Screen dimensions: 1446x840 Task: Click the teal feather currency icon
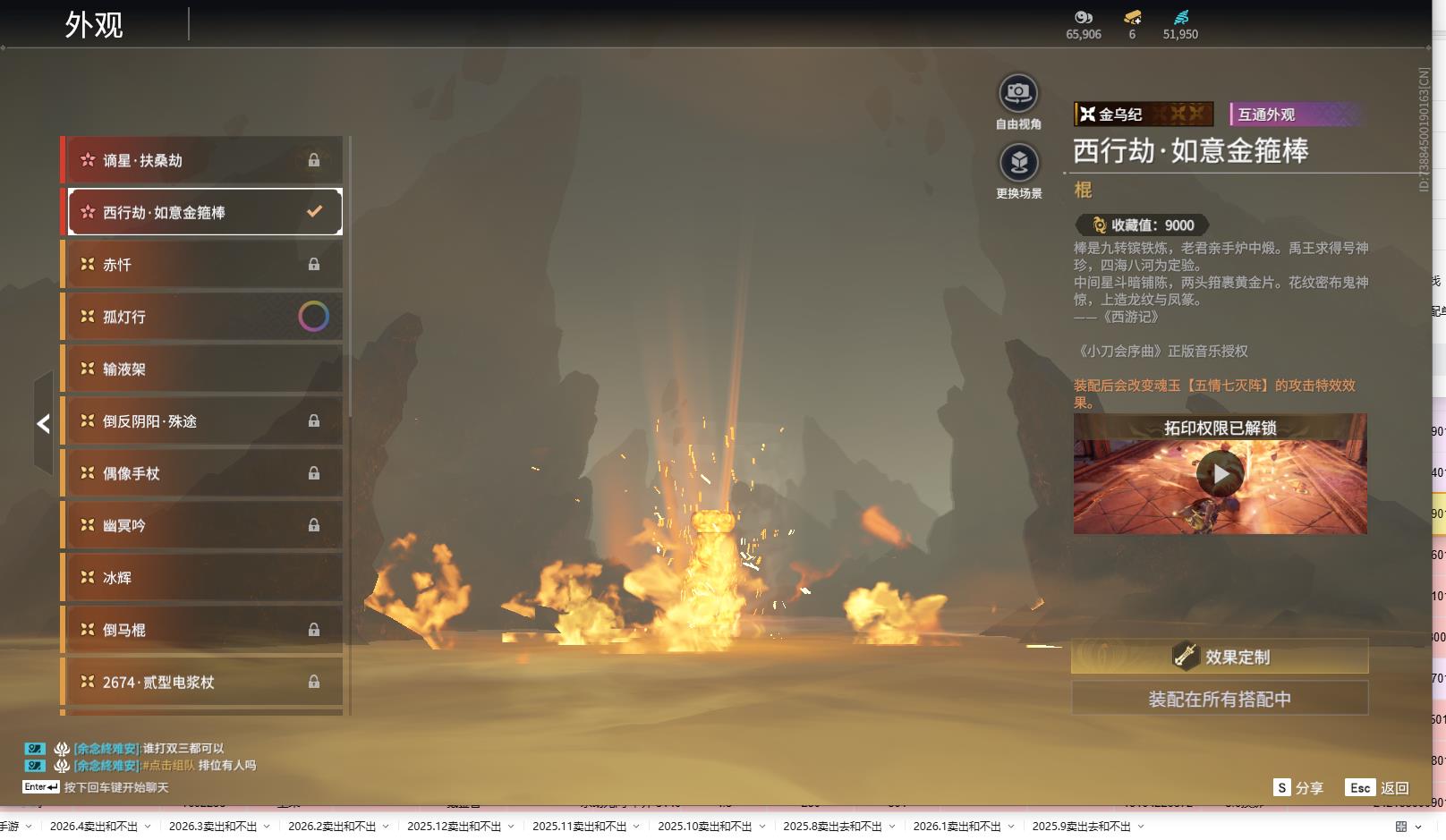pos(1181,17)
